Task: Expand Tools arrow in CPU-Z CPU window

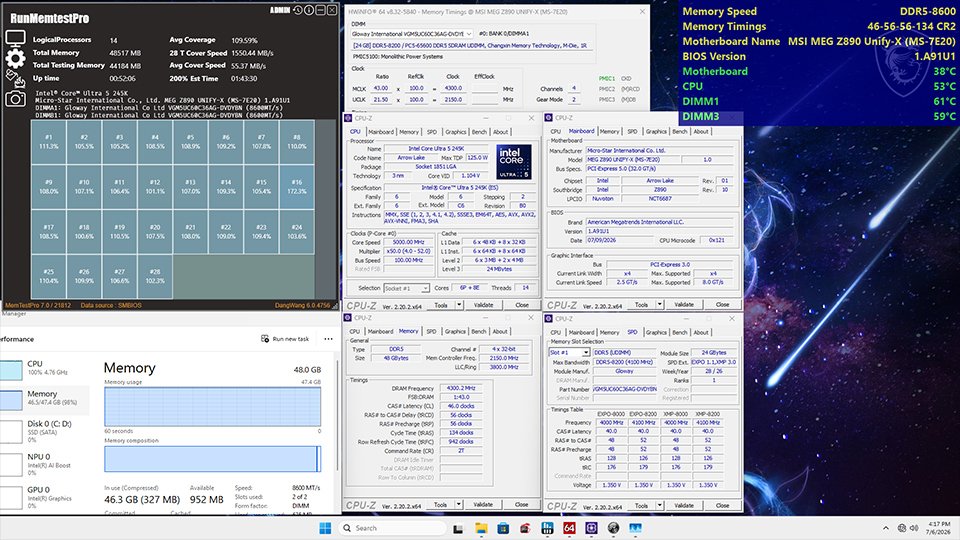Action: point(459,304)
